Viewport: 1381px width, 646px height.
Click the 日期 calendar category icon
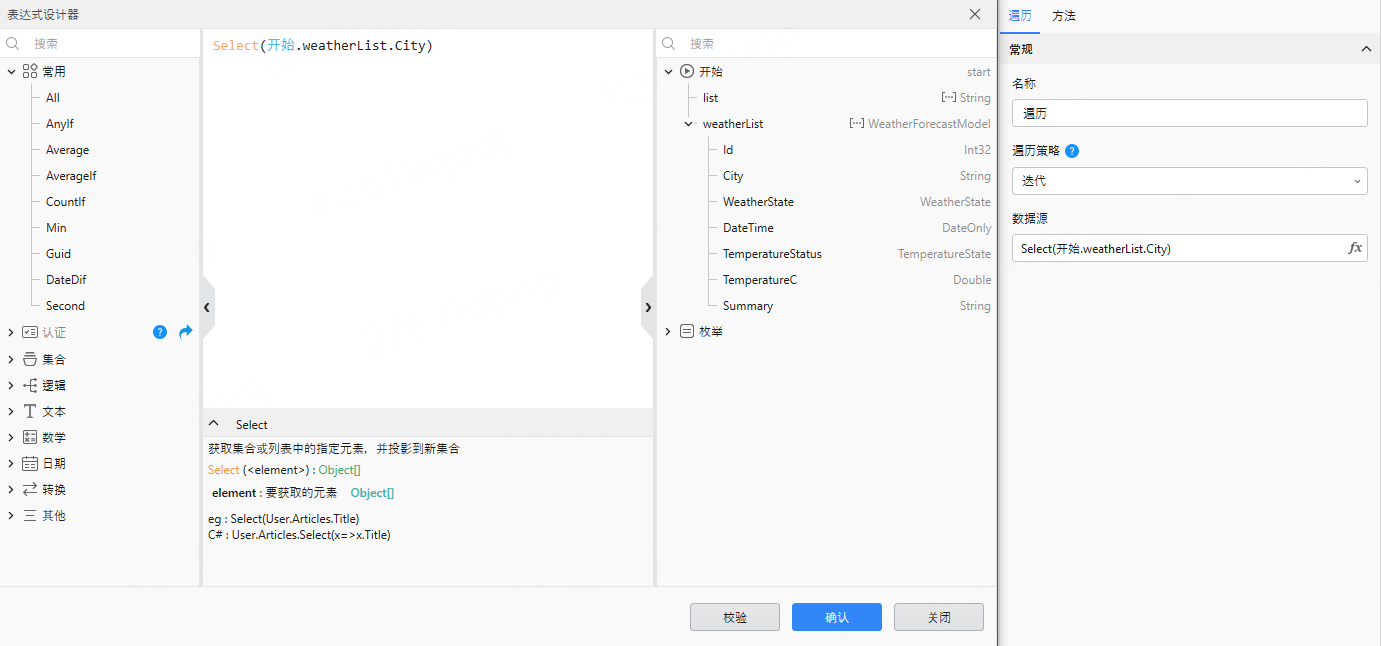(30, 463)
